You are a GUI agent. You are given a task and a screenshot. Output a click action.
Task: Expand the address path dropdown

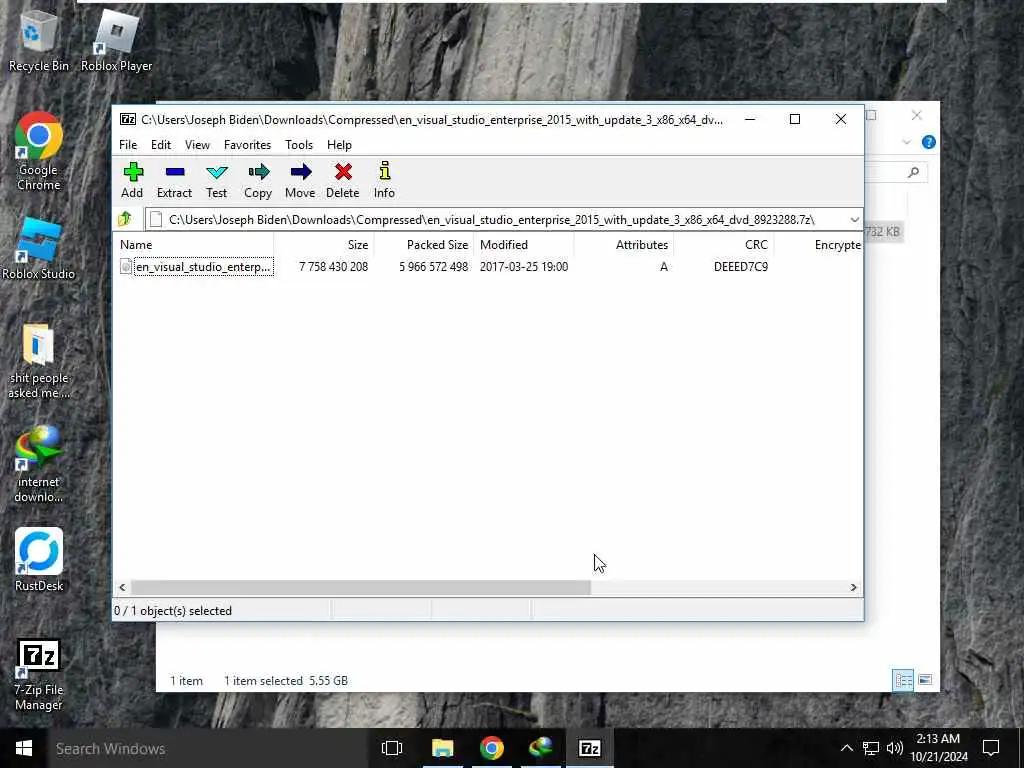point(854,219)
